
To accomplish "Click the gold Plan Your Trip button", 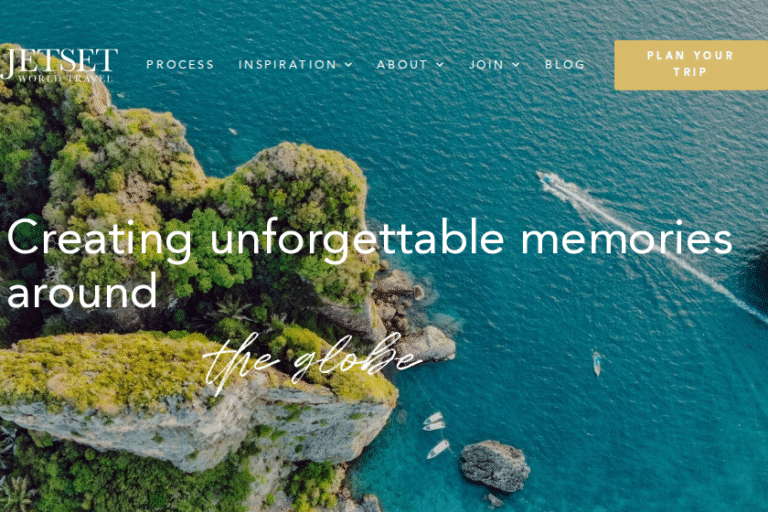I will tap(691, 65).
